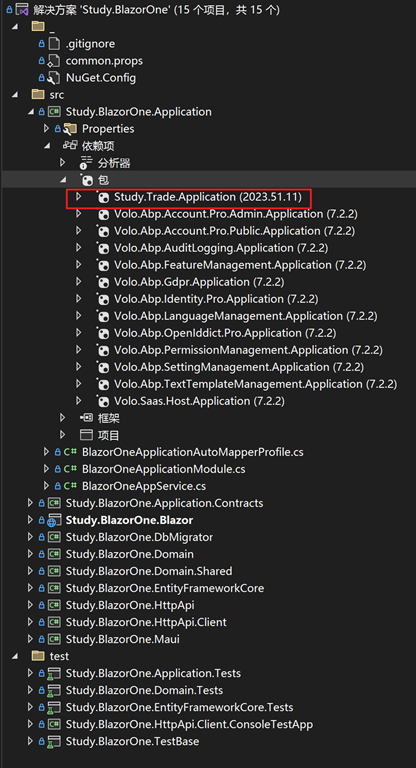Select the Study.BlazorOne.HttpApi.Client project
The width and height of the screenshot is (416, 768).
[x=146, y=623]
